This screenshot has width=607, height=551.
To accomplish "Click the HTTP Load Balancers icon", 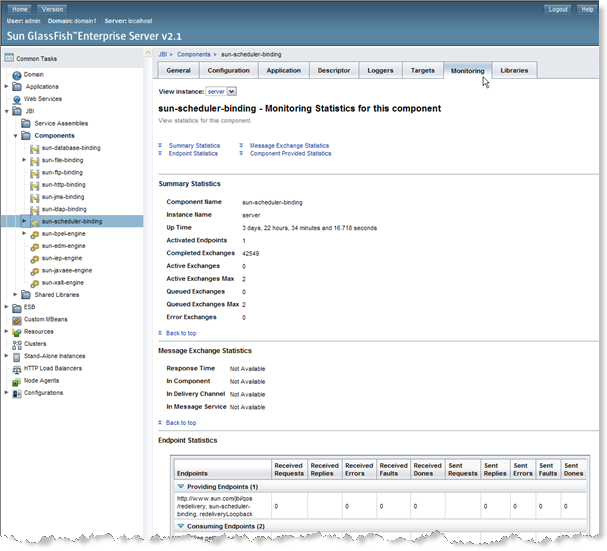I will pyautogui.click(x=17, y=369).
